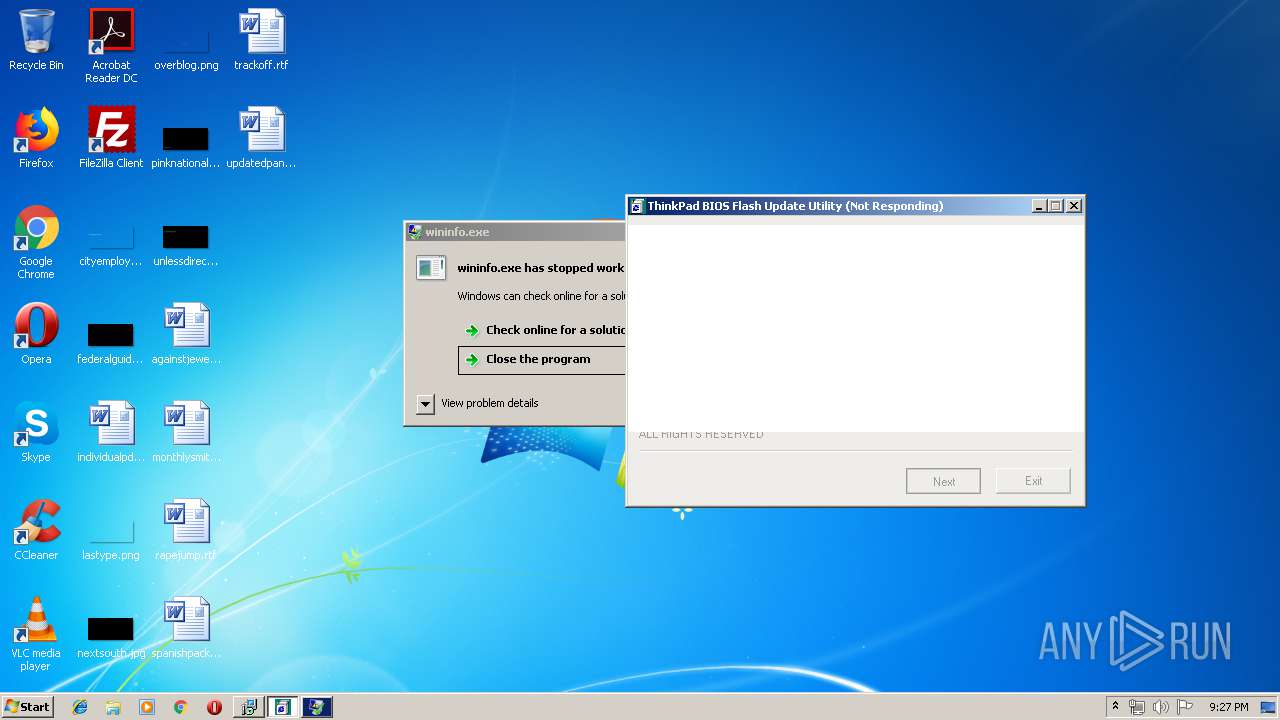This screenshot has height=720, width=1280.
Task: Click the 9:27 PM clock
Action: coord(1228,707)
